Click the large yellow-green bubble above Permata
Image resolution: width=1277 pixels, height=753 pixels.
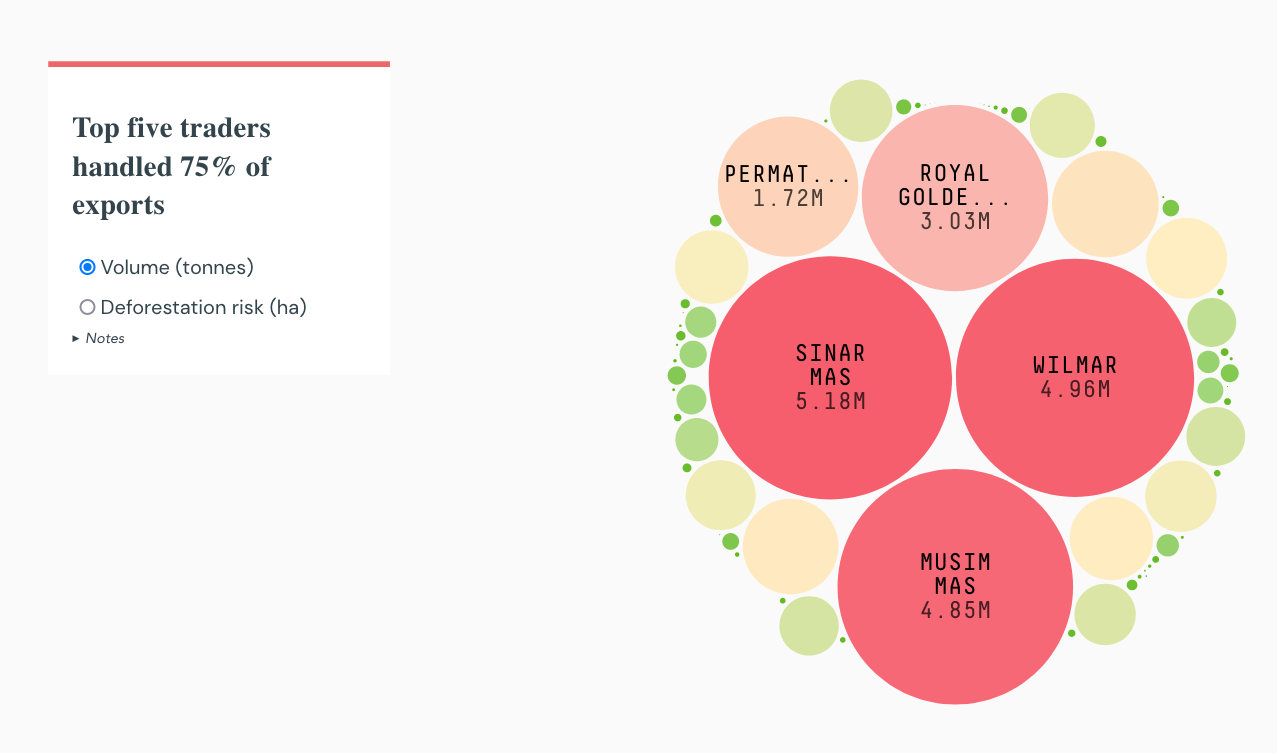860,110
